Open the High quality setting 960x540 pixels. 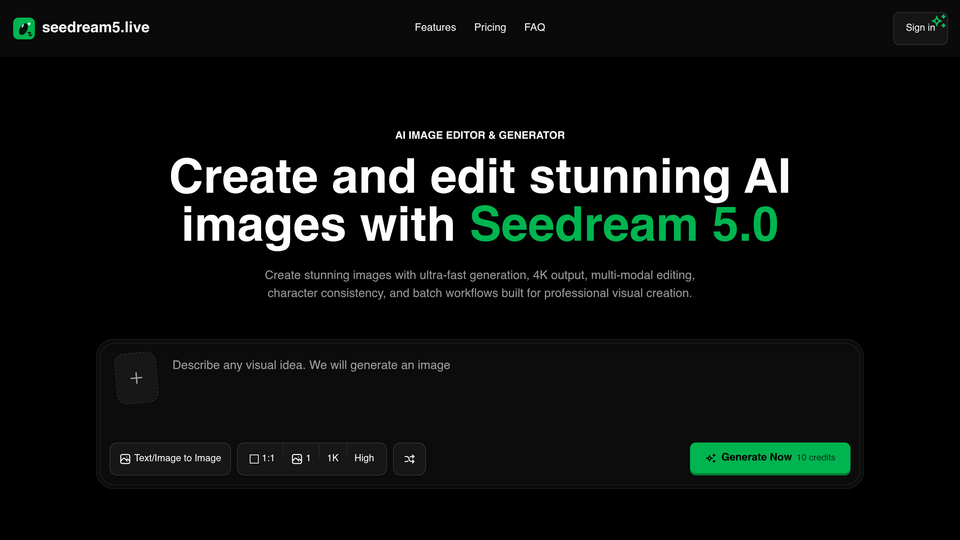click(364, 459)
